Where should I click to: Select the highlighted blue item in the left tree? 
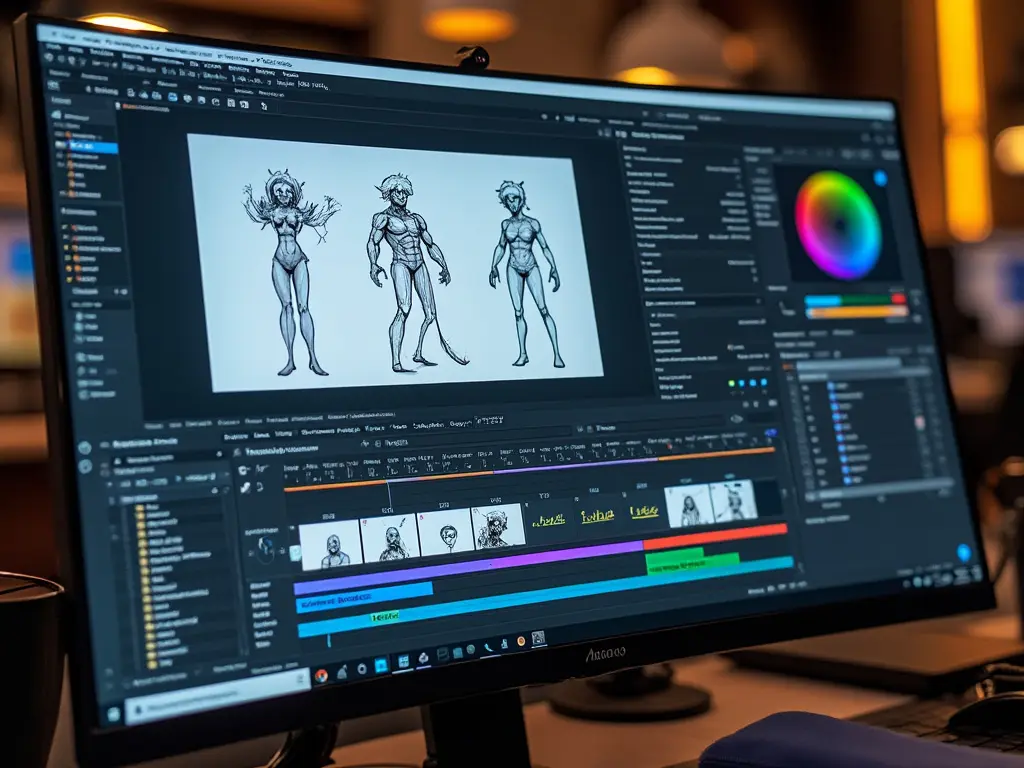pyautogui.click(x=88, y=148)
